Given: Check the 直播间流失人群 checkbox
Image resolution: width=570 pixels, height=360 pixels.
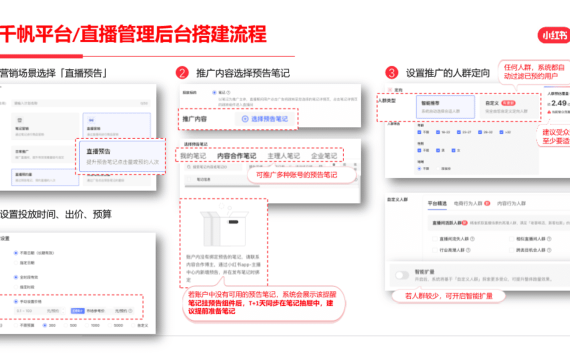Looking at the screenshot, I should click(x=434, y=239).
